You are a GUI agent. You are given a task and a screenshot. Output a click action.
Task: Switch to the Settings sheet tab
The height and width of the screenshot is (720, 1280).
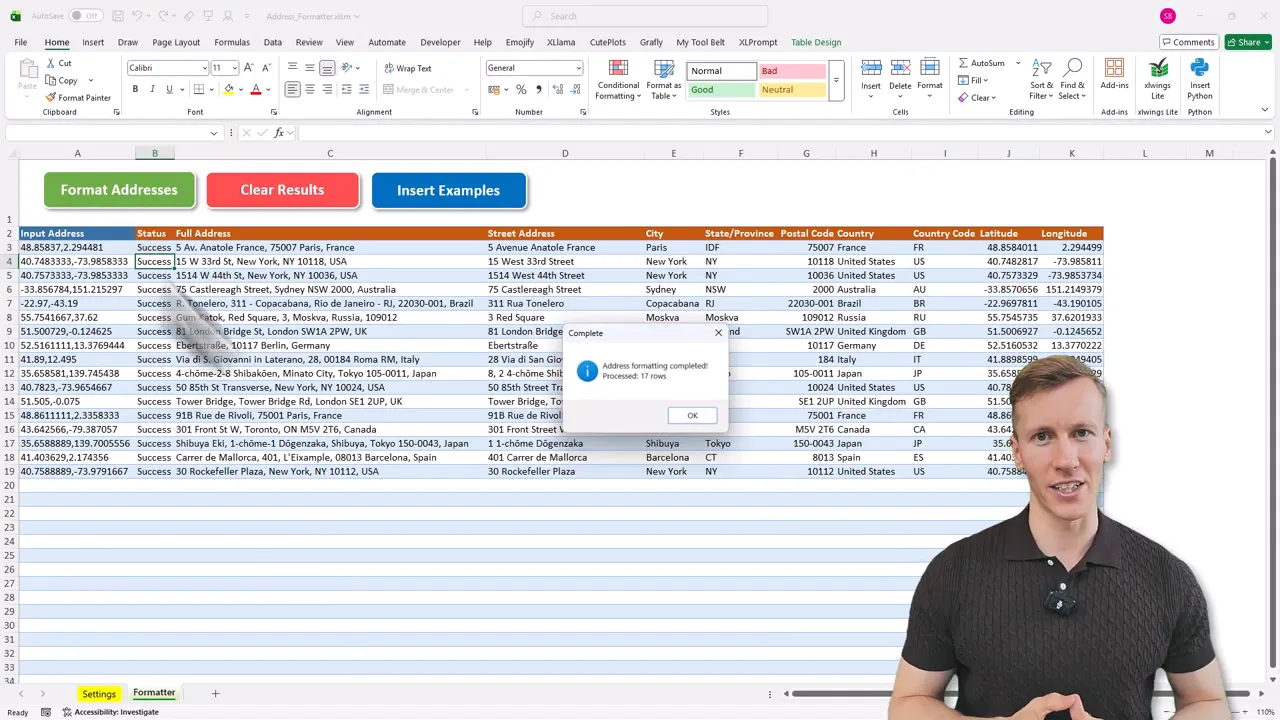(99, 693)
